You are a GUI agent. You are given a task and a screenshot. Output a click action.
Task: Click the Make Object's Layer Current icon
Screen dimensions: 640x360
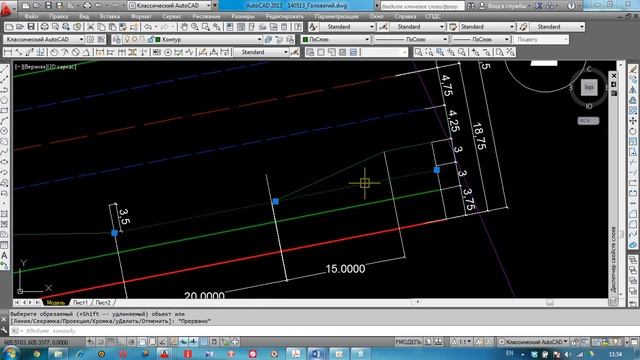268,40
